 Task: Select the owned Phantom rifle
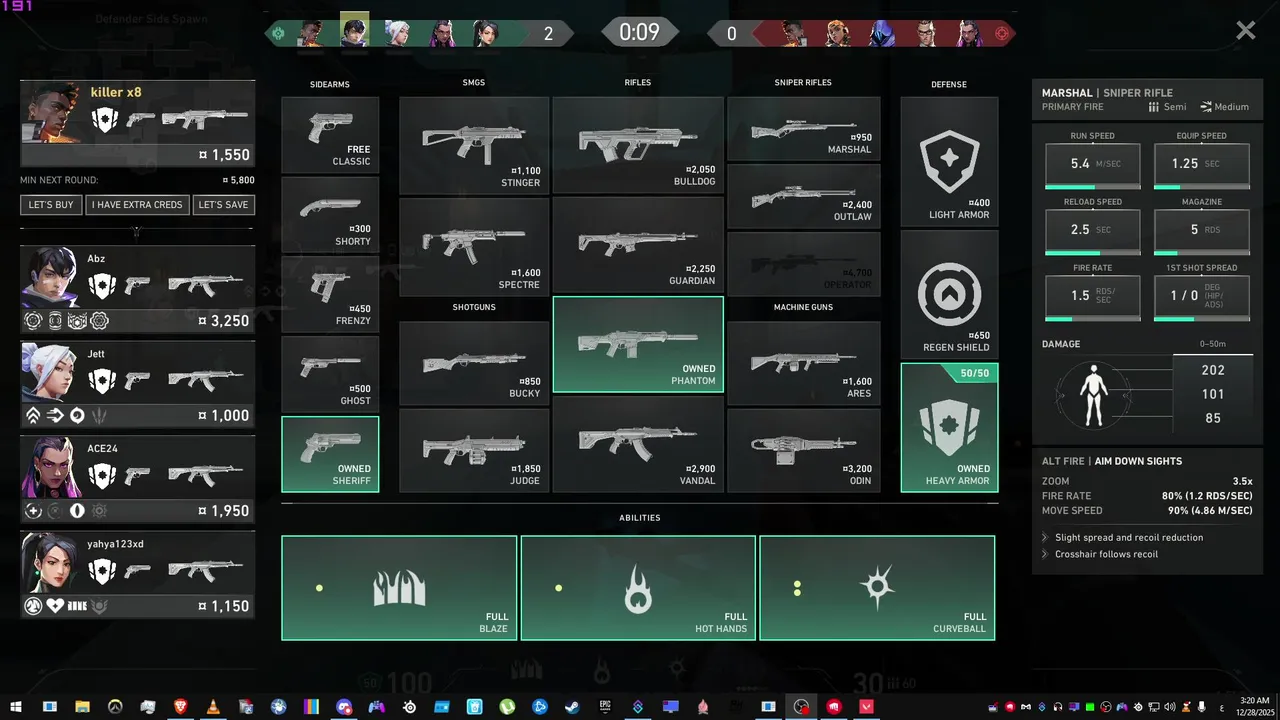point(638,344)
